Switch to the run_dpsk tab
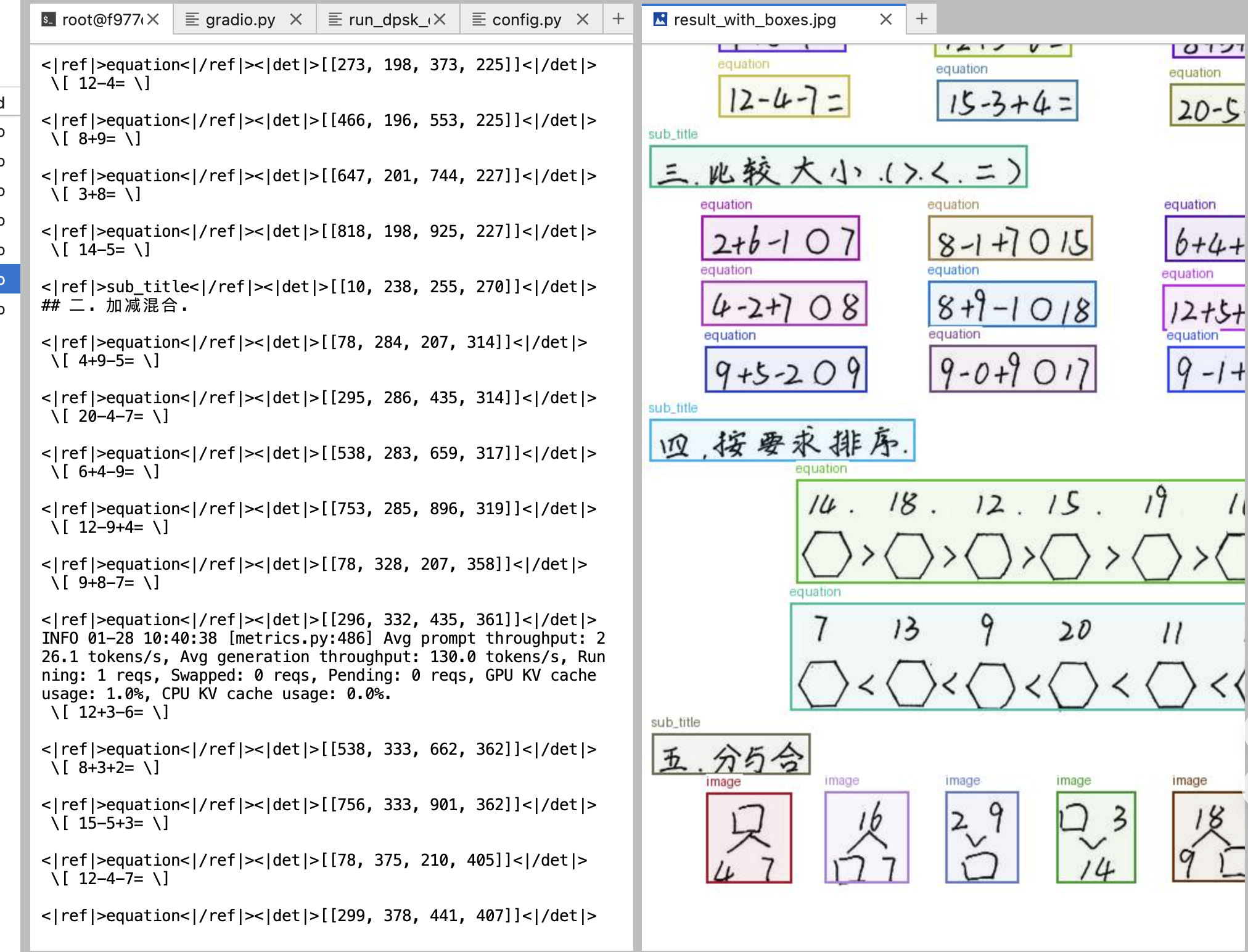The width and height of the screenshot is (1248, 952). (x=387, y=20)
